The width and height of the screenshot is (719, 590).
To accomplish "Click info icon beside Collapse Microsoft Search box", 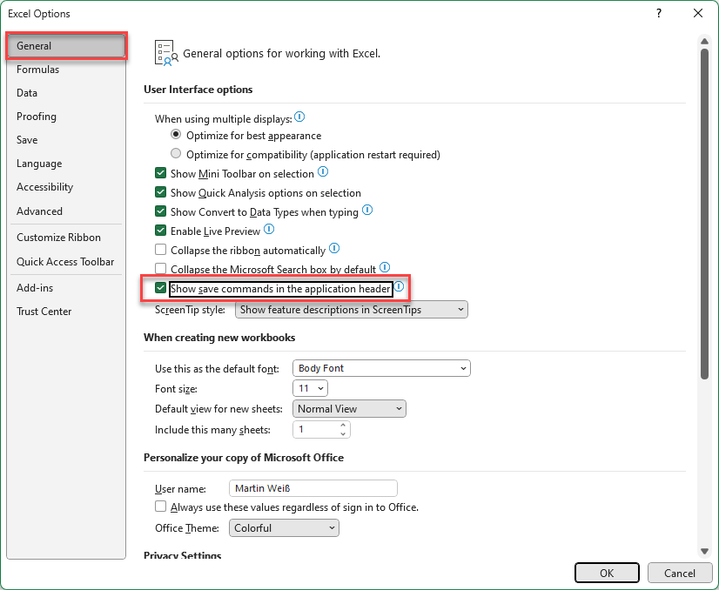I will [385, 267].
